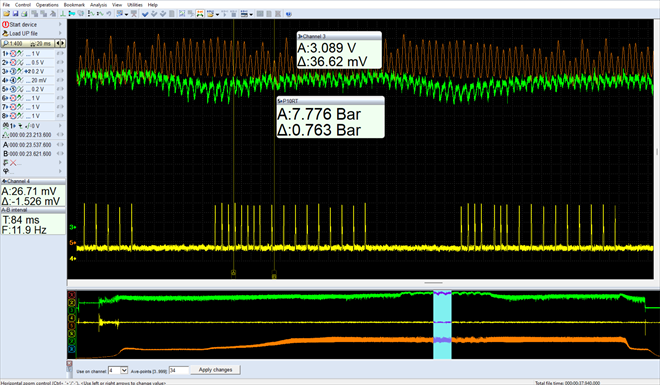The height and width of the screenshot is (385, 660).
Task: Click the Ave-points input field
Action: pos(178,370)
